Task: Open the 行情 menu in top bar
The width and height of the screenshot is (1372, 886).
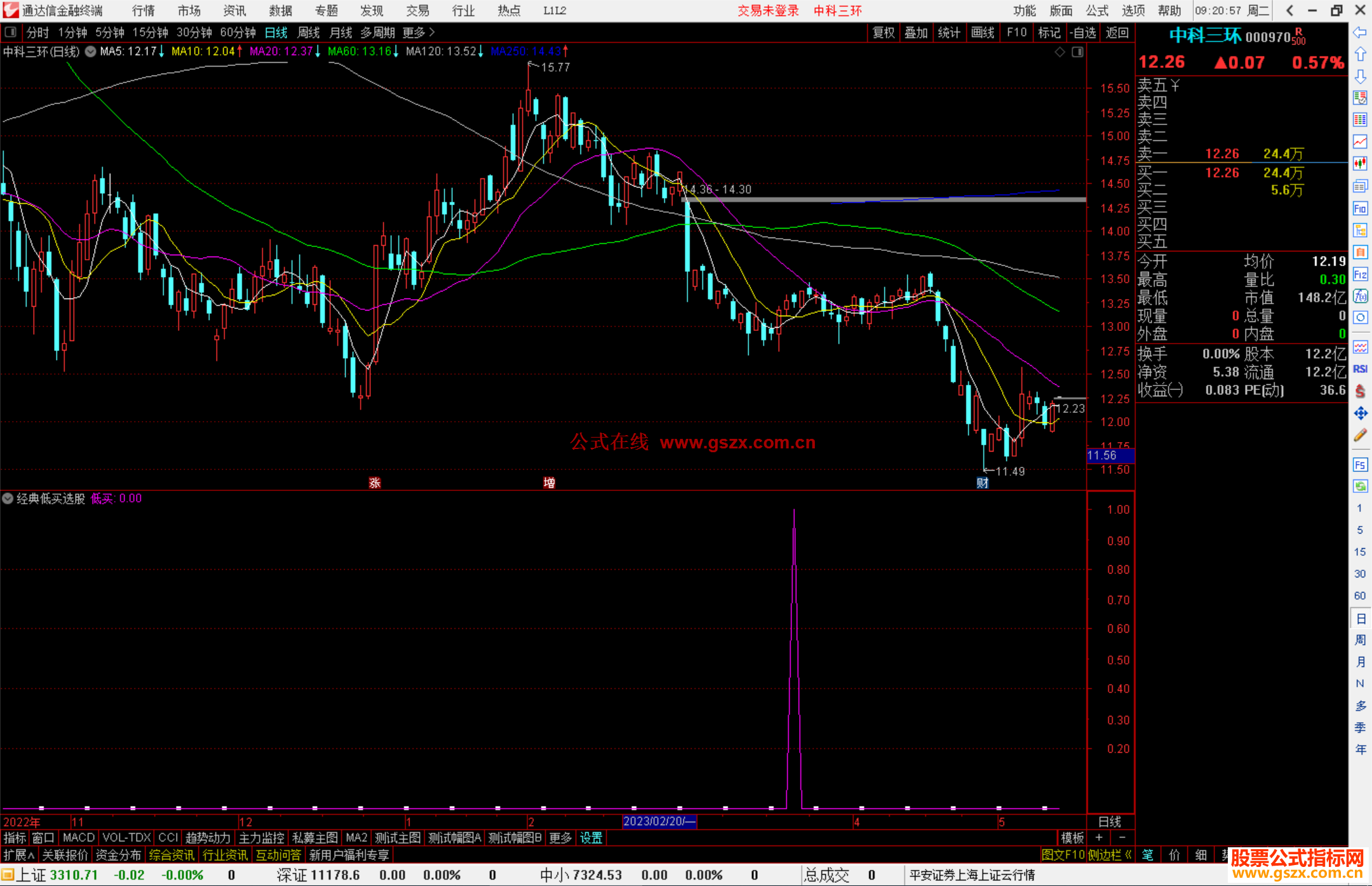Action: pos(144,10)
